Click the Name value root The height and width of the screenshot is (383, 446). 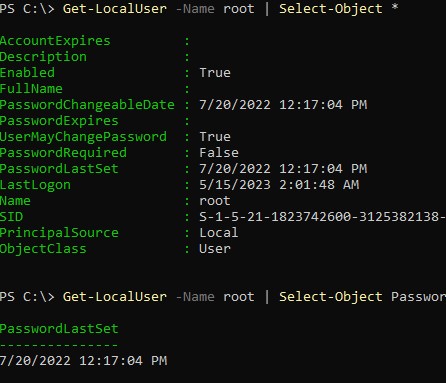[x=215, y=201]
